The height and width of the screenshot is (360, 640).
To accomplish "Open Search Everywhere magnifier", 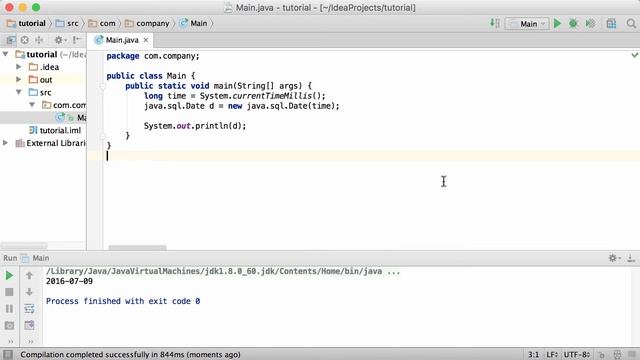I will (x=631, y=23).
